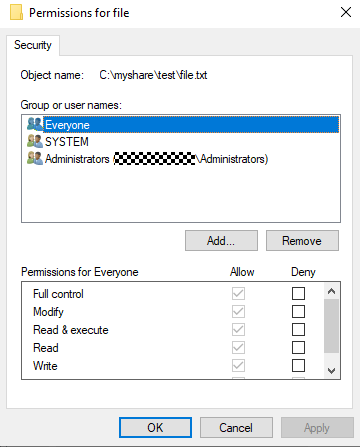
Task: Click the folder icon in title bar
Action: tap(16, 12)
